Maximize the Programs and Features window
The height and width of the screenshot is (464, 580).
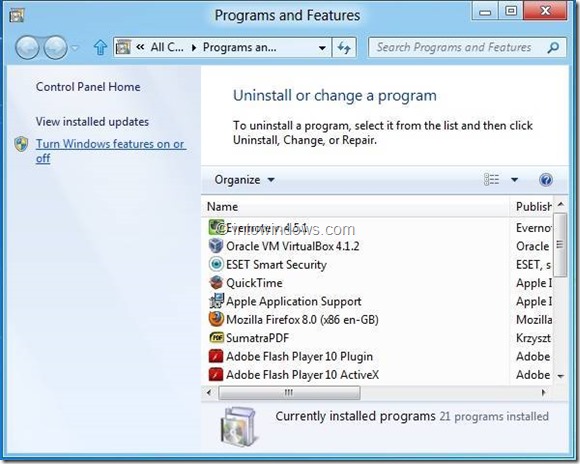click(510, 11)
